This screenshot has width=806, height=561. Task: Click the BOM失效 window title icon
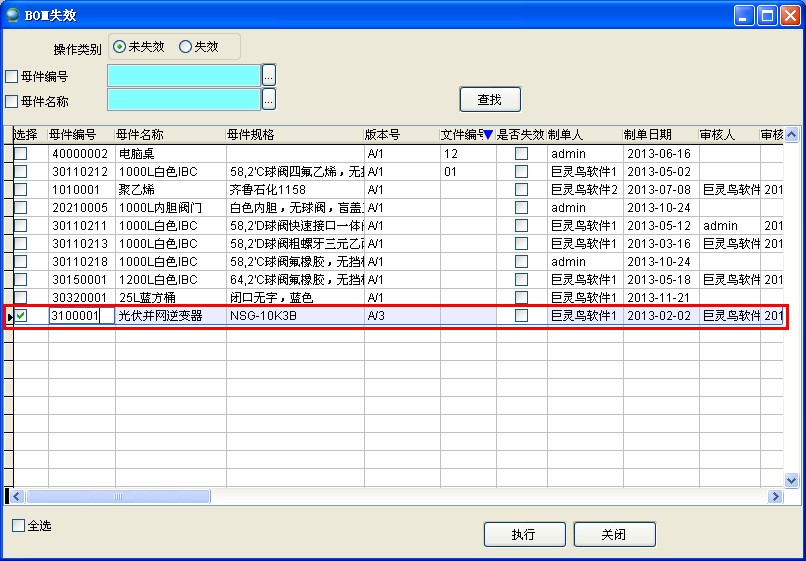click(x=14, y=15)
